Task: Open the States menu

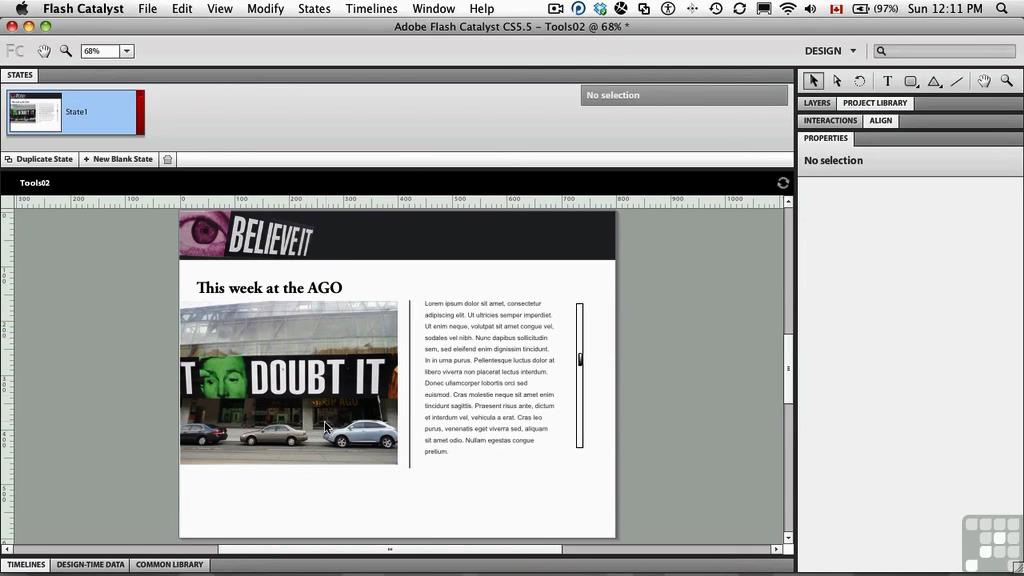Action: 314,8
